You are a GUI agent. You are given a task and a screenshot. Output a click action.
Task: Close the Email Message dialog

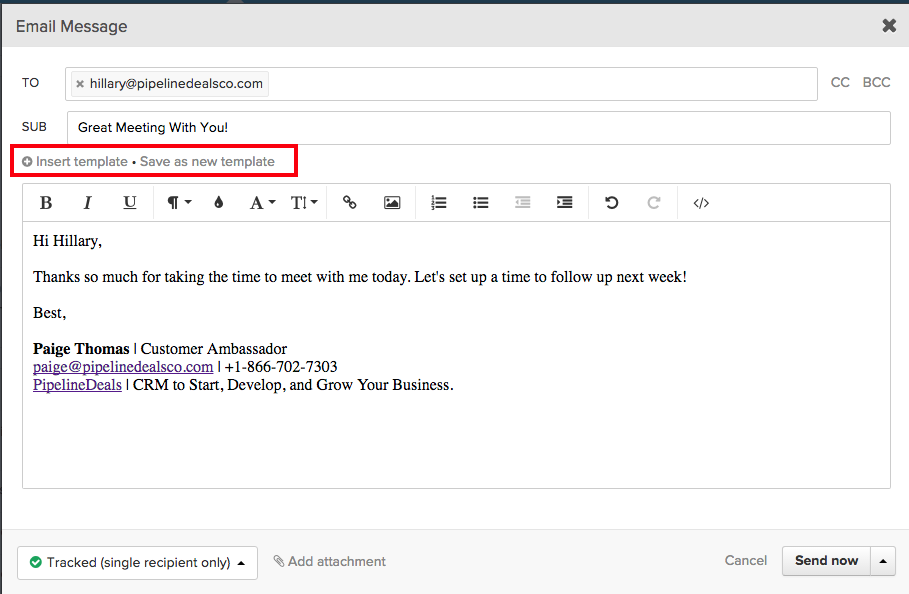point(889,25)
